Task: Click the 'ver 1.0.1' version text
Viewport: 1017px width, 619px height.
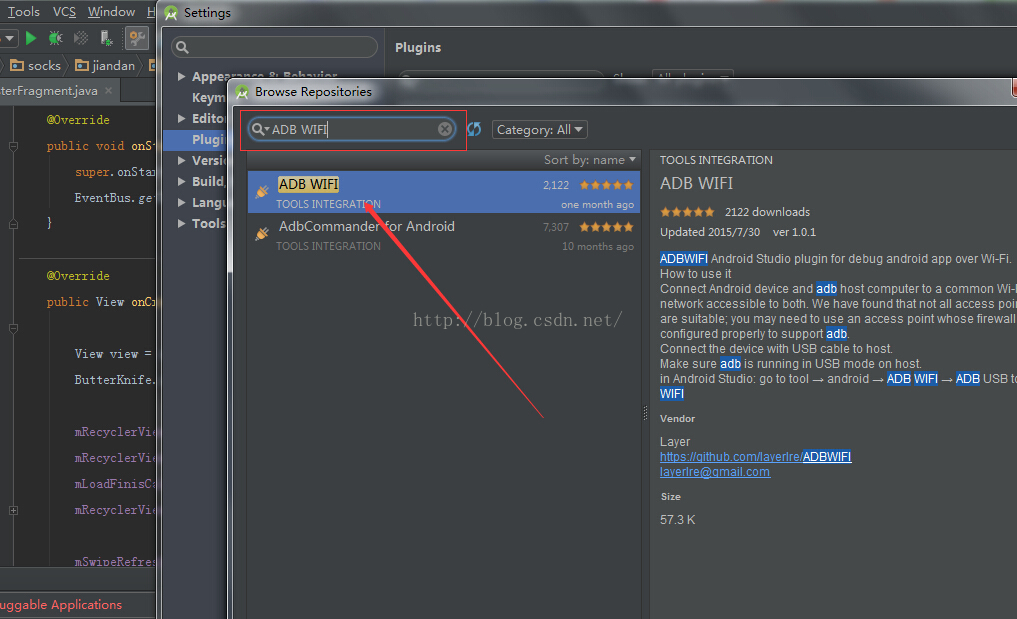Action: pyautogui.click(x=794, y=232)
